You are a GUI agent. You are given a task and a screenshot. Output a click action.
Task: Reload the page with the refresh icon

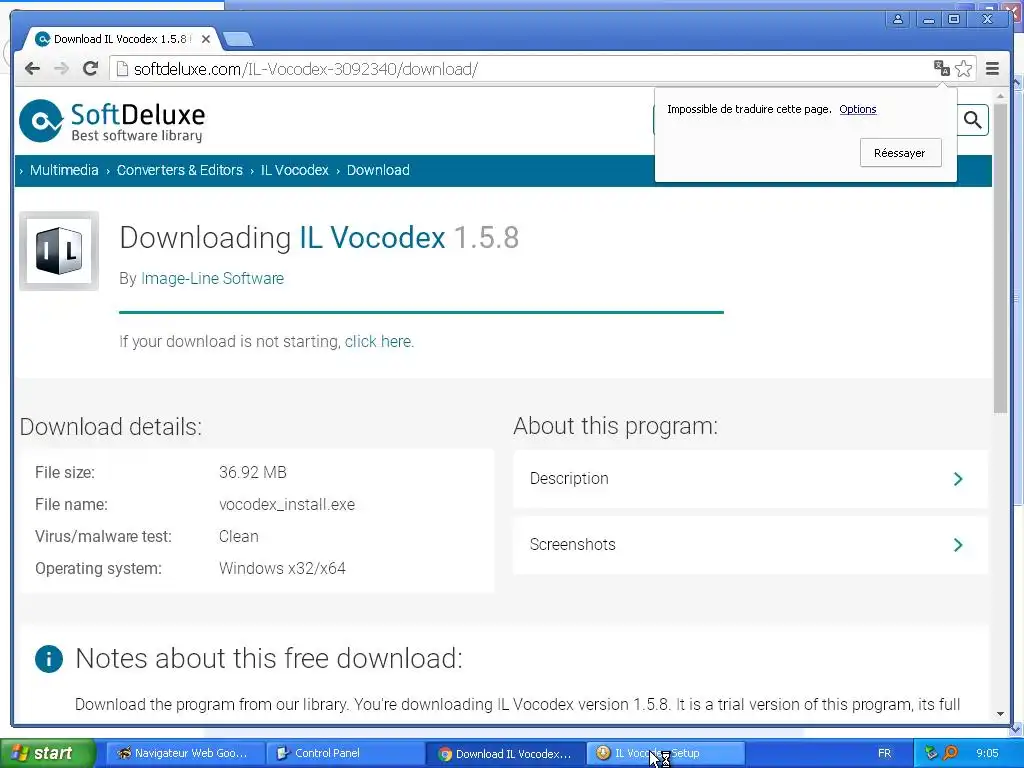coord(90,69)
